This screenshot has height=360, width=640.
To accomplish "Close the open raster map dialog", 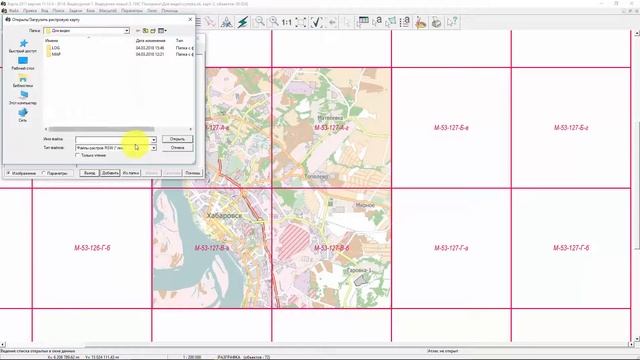I will point(190,19).
